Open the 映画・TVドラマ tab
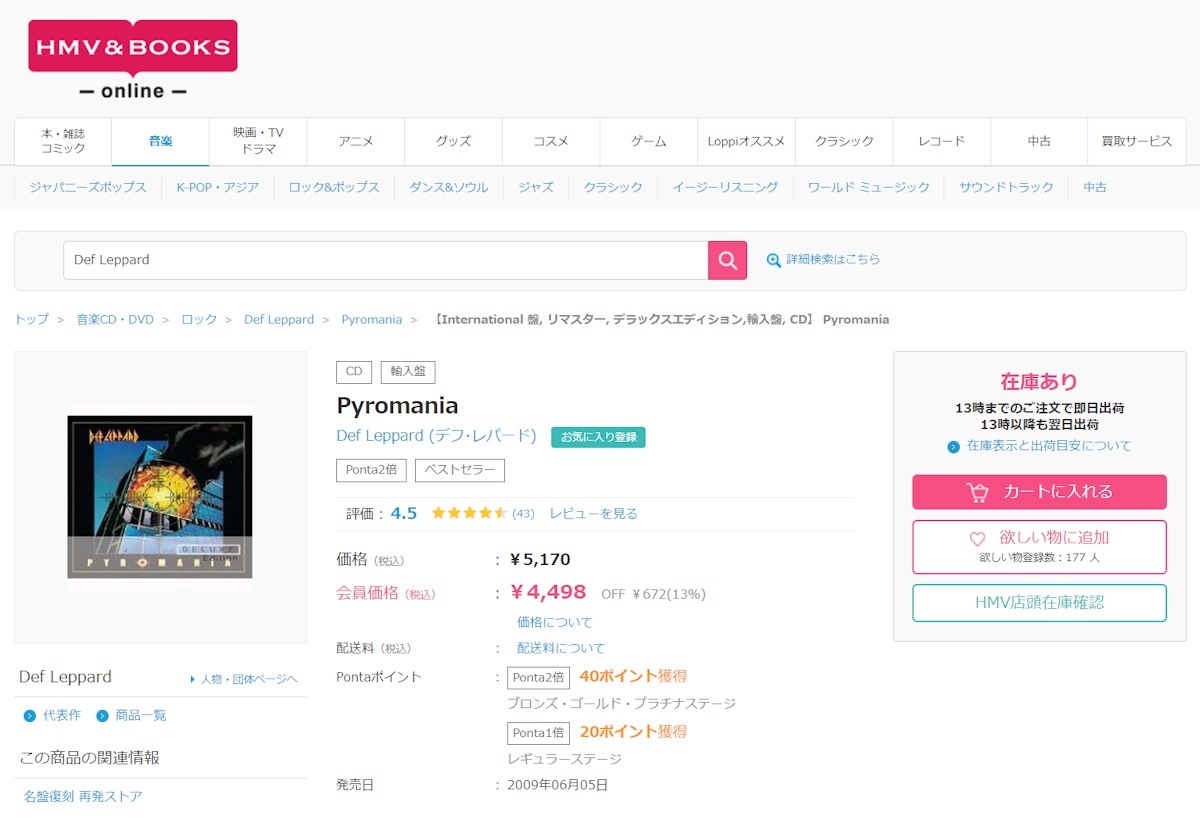Image resolution: width=1200 pixels, height=820 pixels. (x=258, y=141)
